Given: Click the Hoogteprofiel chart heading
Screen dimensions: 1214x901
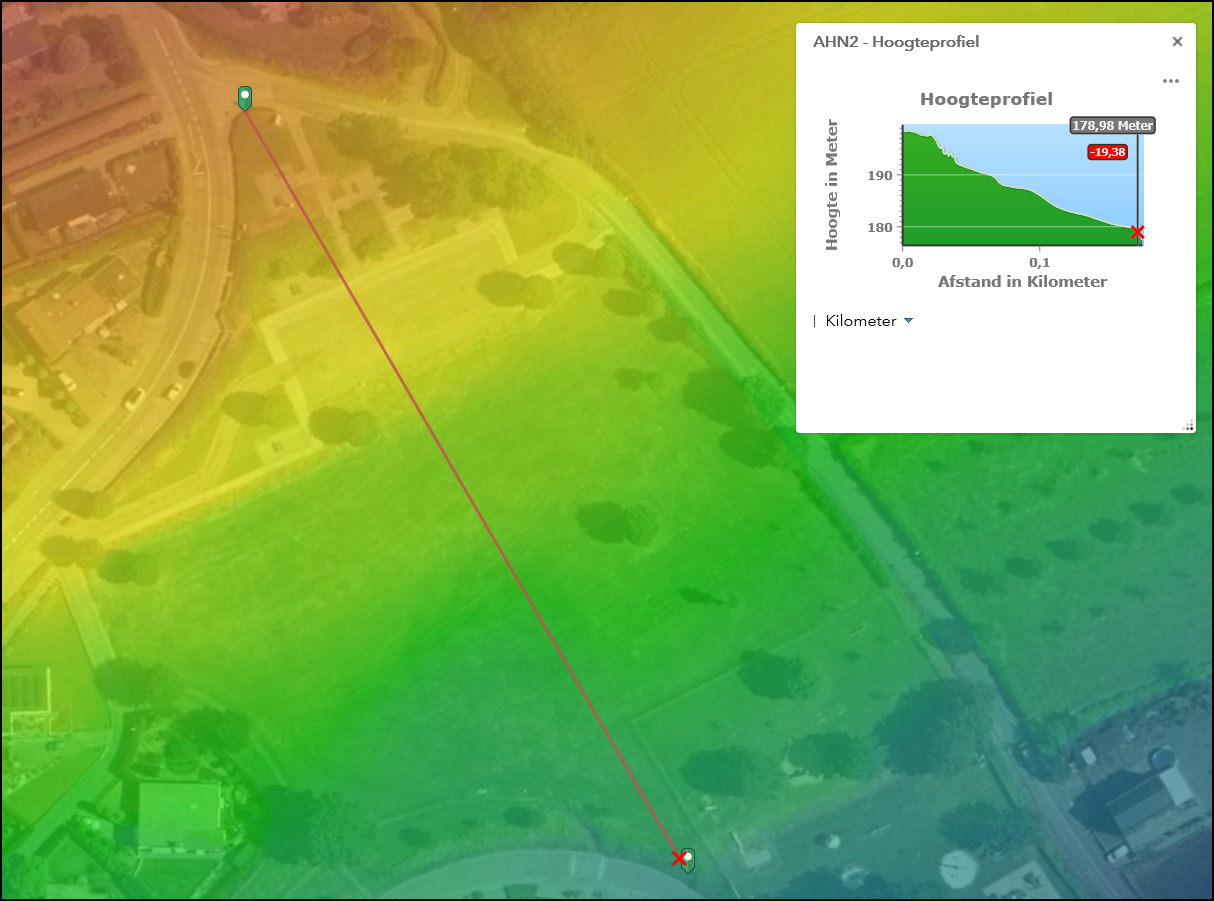Looking at the screenshot, I should [986, 99].
